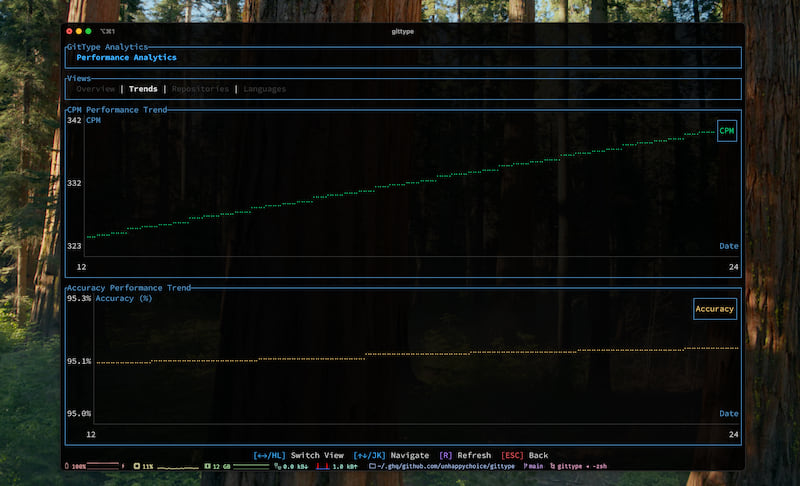800x486 pixels.
Task: Click the CPM legend box
Action: 726,131
